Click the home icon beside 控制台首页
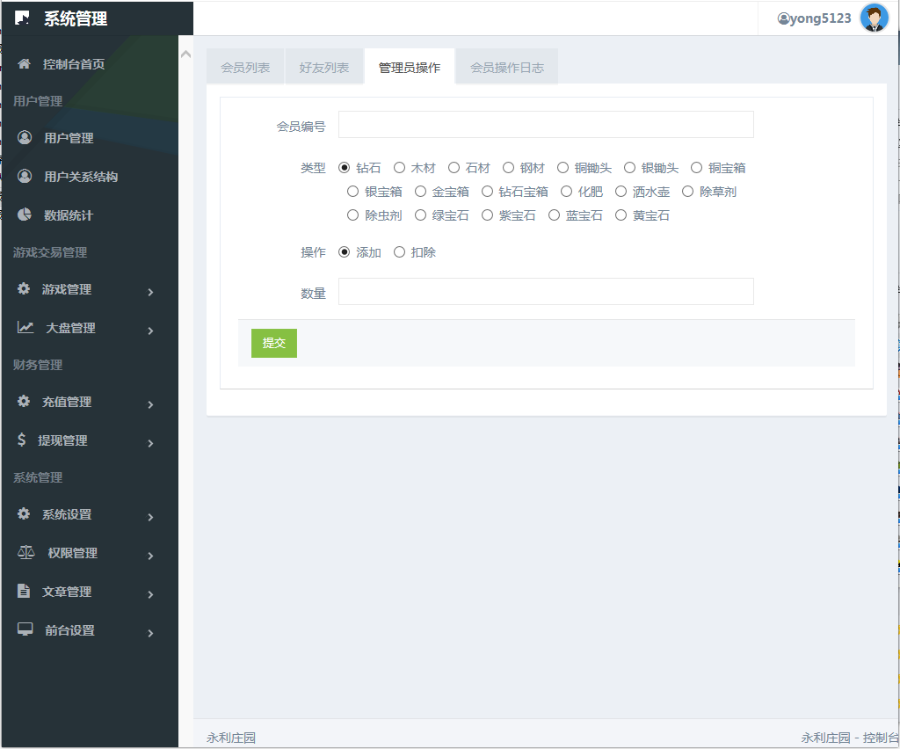Screen dimensions: 900x749 tap(24, 64)
